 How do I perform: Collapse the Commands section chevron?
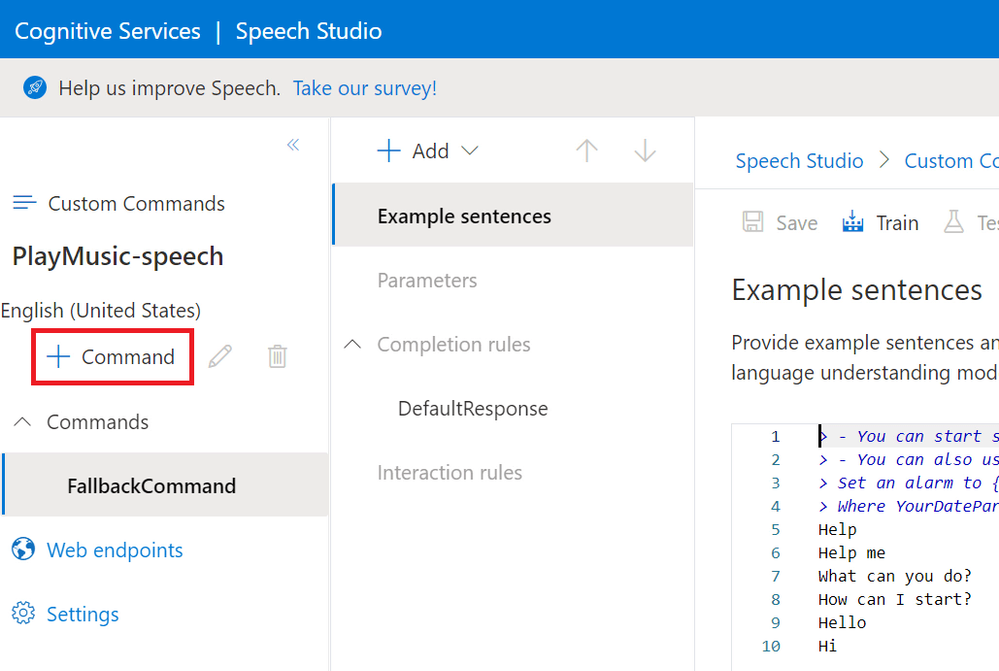(x=22, y=421)
